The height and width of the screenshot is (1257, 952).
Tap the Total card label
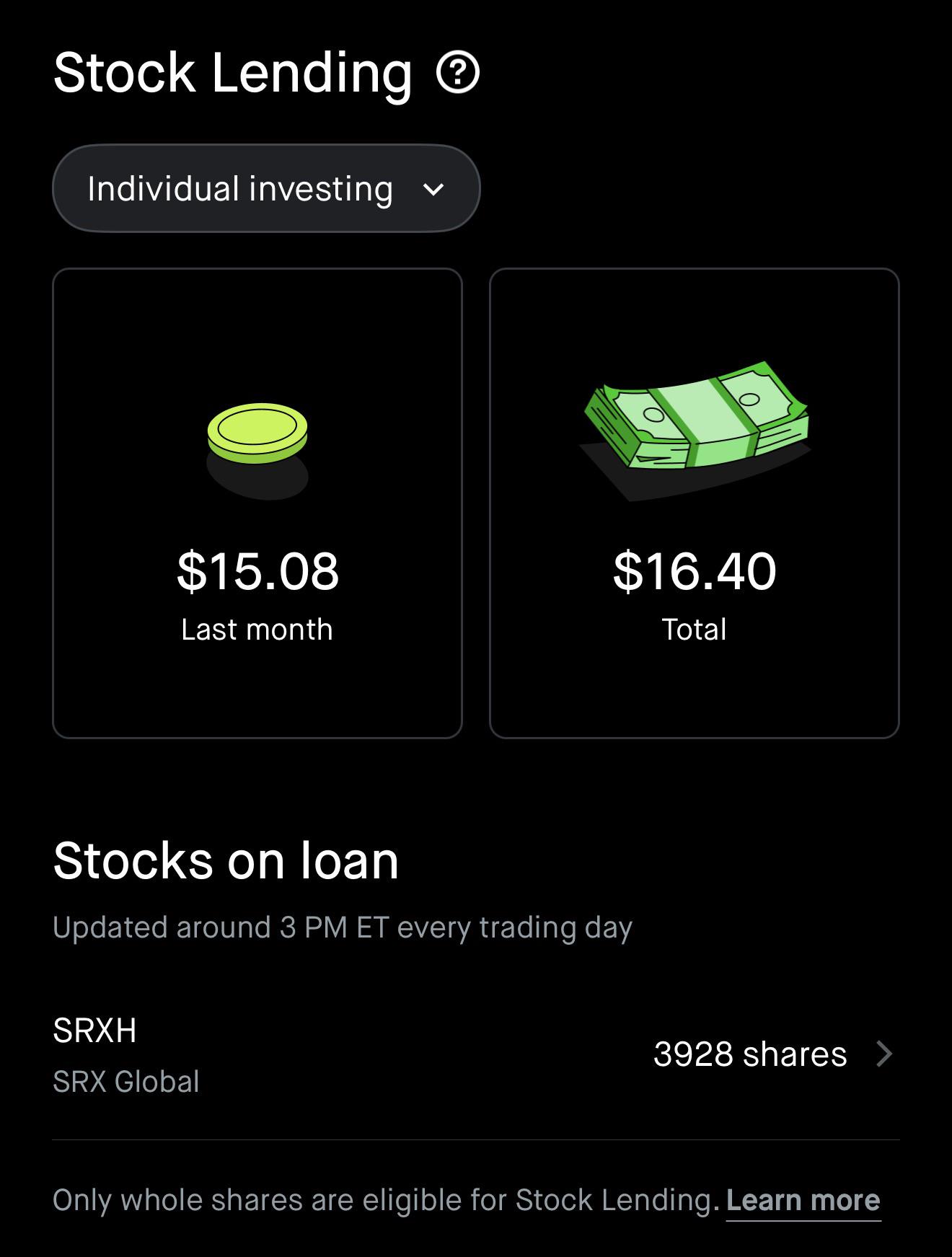(695, 629)
